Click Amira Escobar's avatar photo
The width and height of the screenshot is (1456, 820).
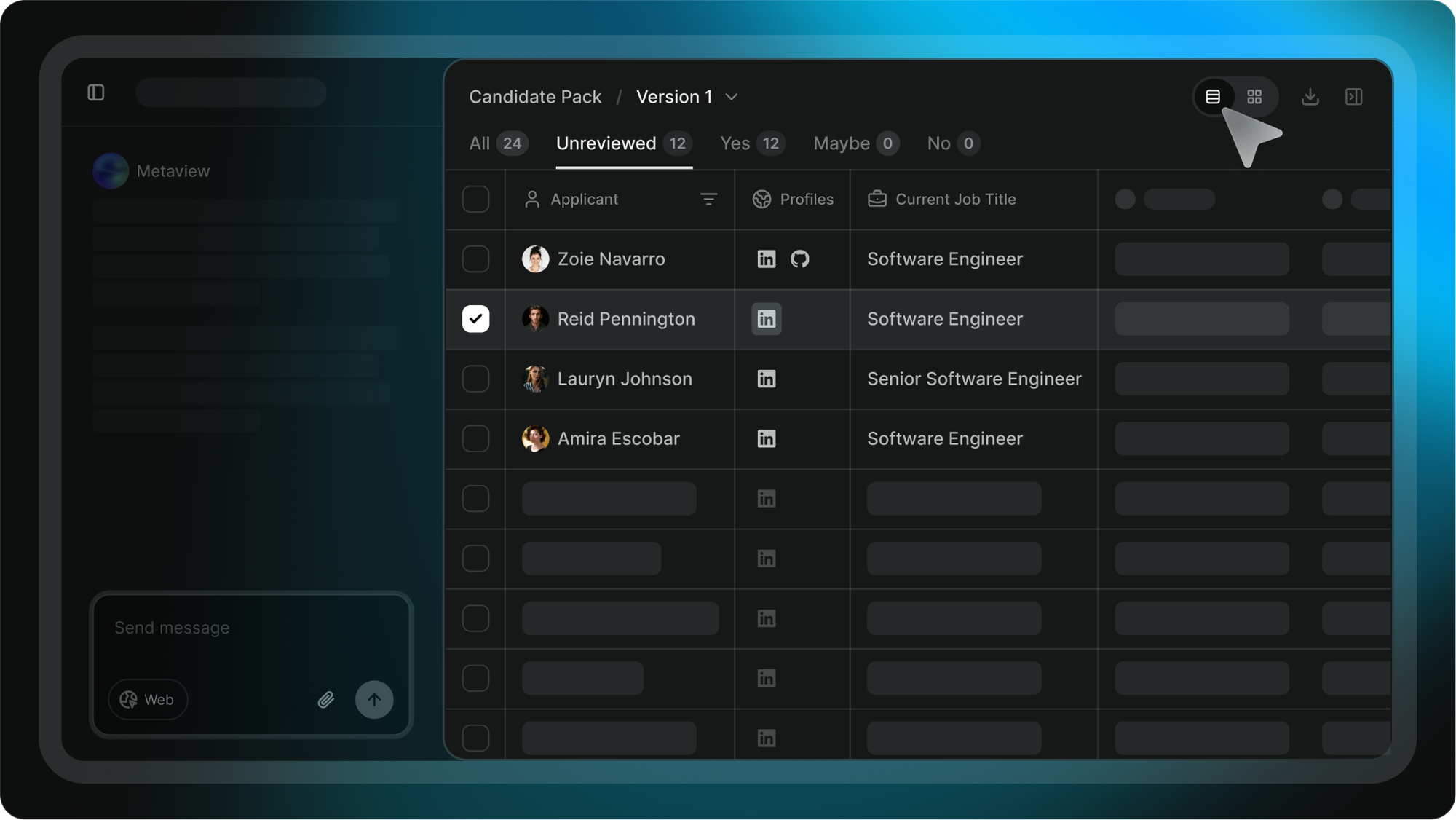click(x=536, y=438)
